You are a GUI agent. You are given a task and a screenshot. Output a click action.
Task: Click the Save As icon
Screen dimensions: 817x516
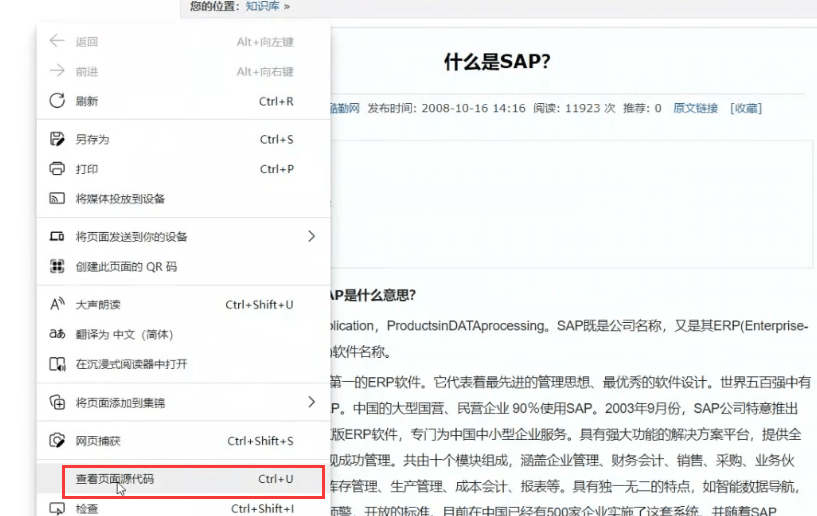pyautogui.click(x=57, y=139)
